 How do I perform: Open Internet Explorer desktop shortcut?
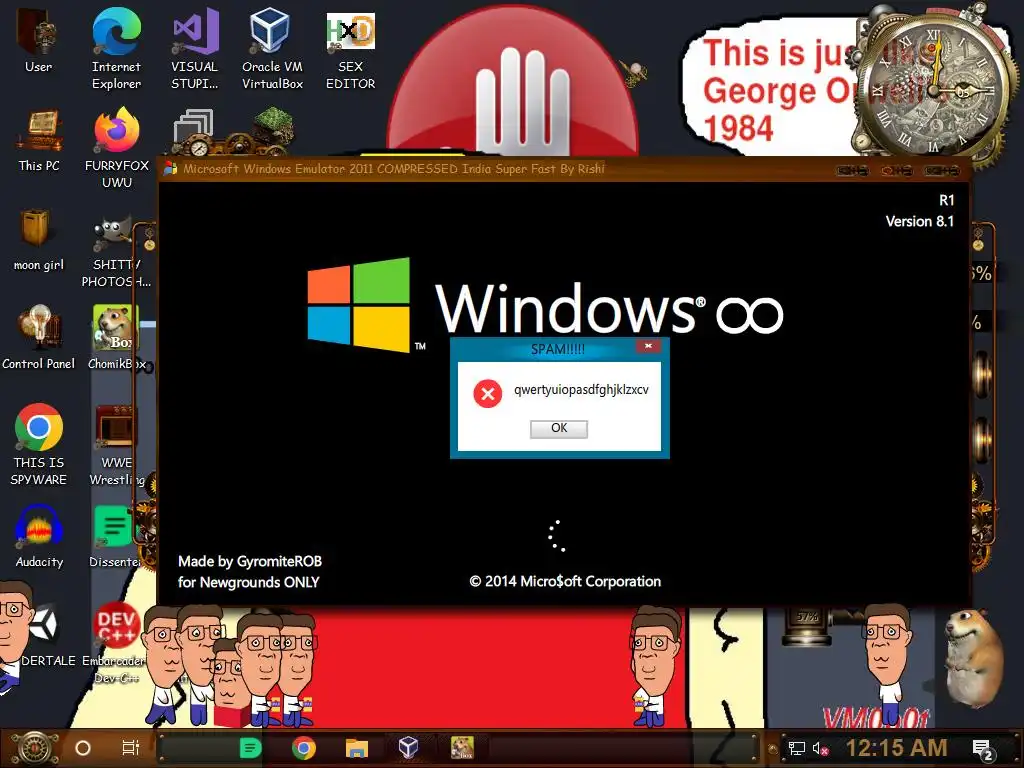click(x=116, y=47)
